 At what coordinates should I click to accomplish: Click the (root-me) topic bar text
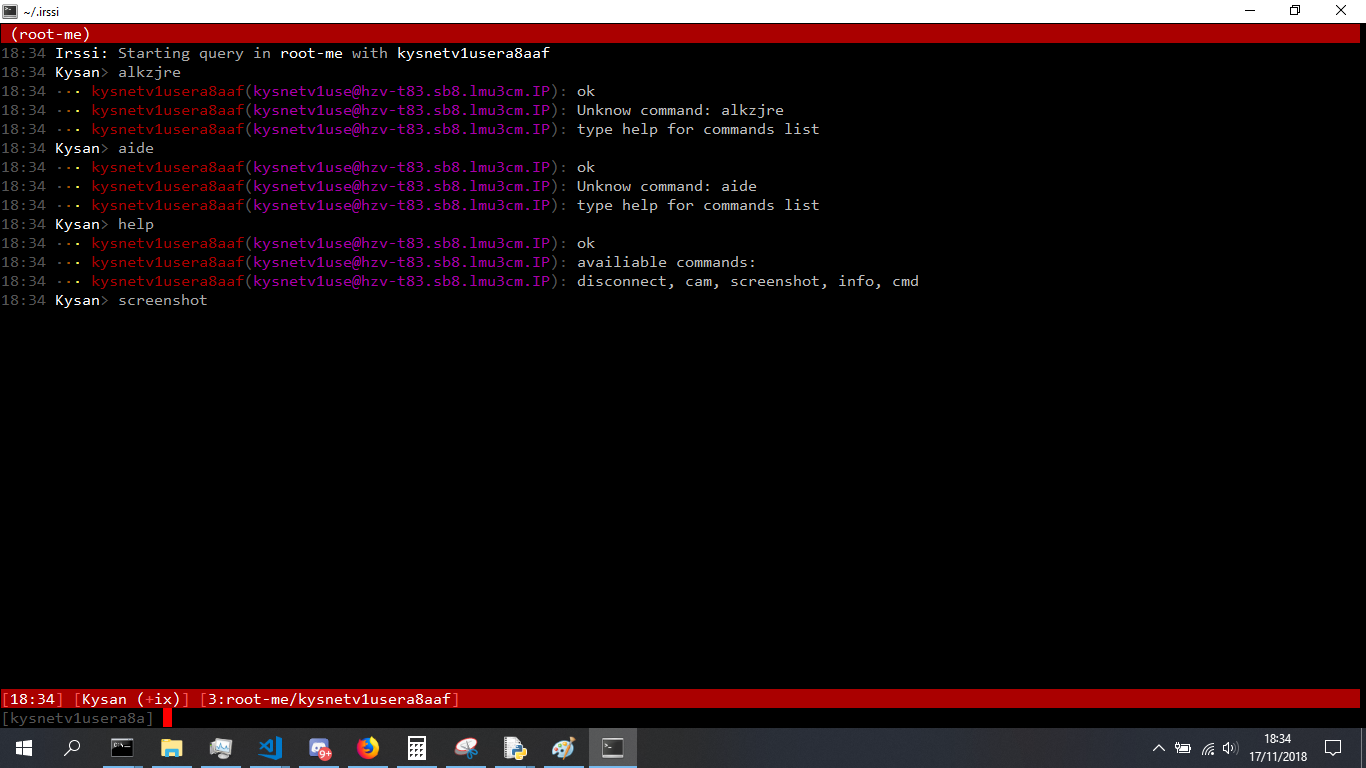[x=51, y=34]
